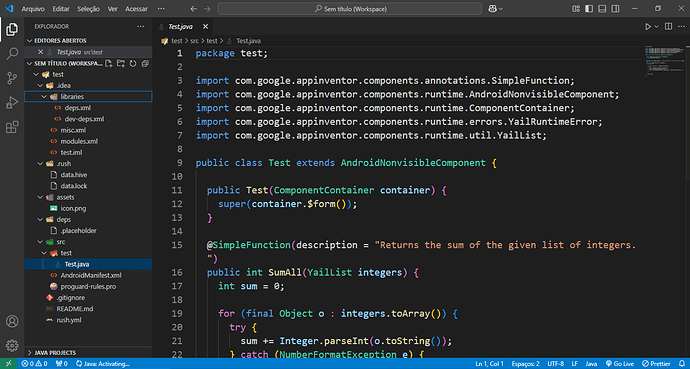This screenshot has height=369, width=690.
Task: Click Java language mode in status bar
Action: click(x=591, y=364)
